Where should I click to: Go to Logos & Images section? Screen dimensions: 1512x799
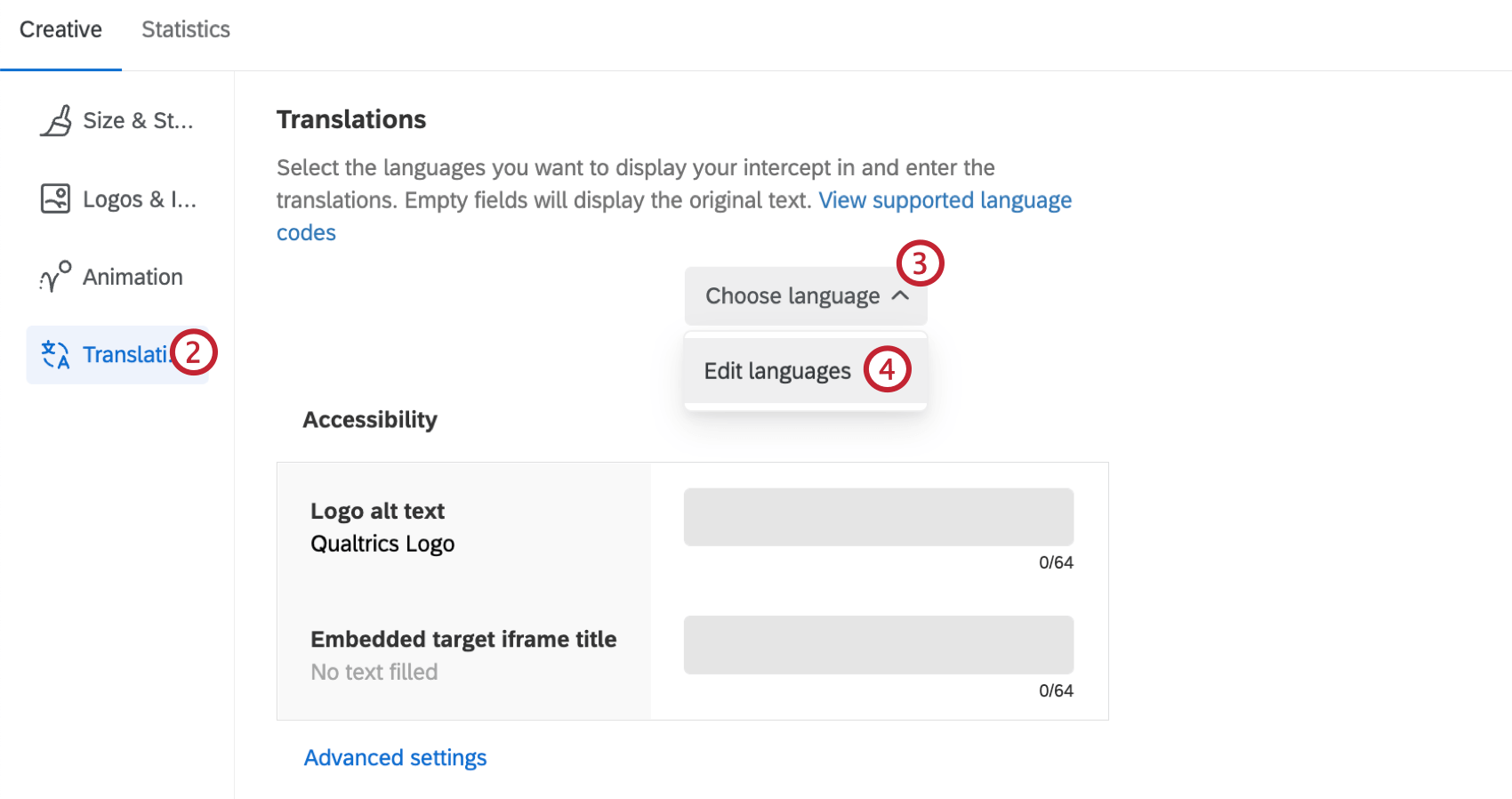click(x=140, y=199)
